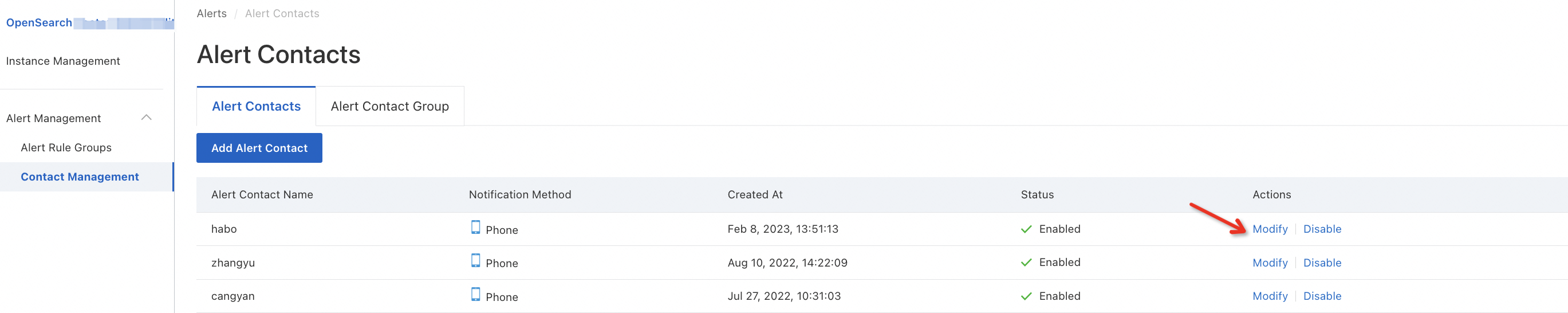Viewport: 1568px width, 313px height.
Task: Click green checkmark icon for zhangyu status
Action: tap(1026, 263)
